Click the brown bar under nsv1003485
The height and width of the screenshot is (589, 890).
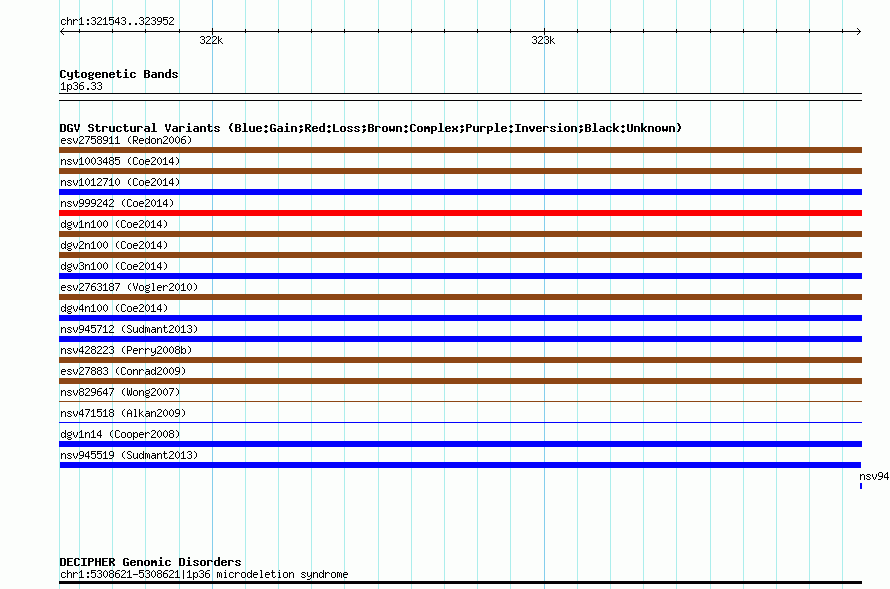(x=460, y=171)
